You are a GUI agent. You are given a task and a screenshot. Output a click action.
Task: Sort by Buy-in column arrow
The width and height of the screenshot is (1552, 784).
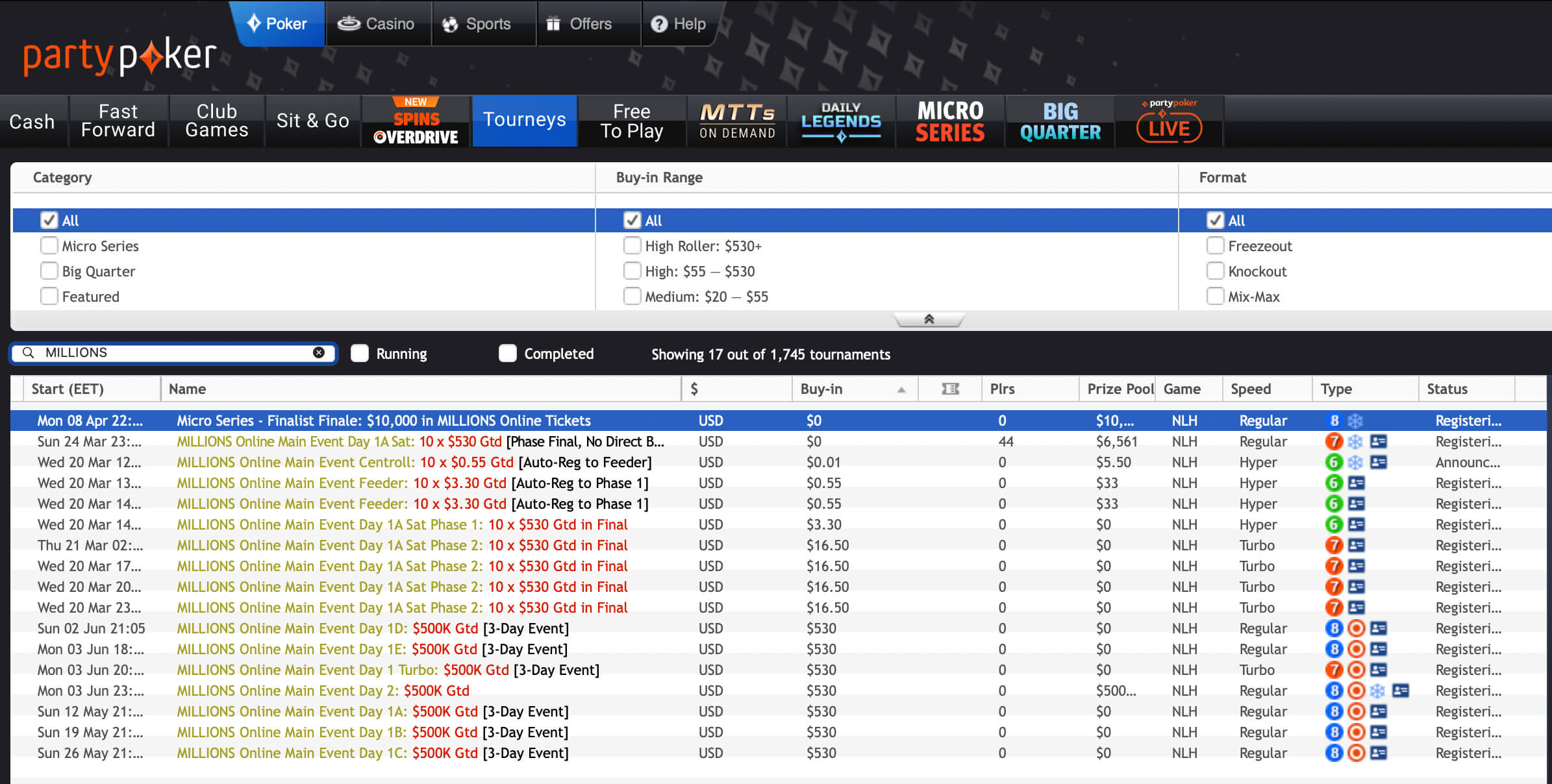tap(901, 389)
